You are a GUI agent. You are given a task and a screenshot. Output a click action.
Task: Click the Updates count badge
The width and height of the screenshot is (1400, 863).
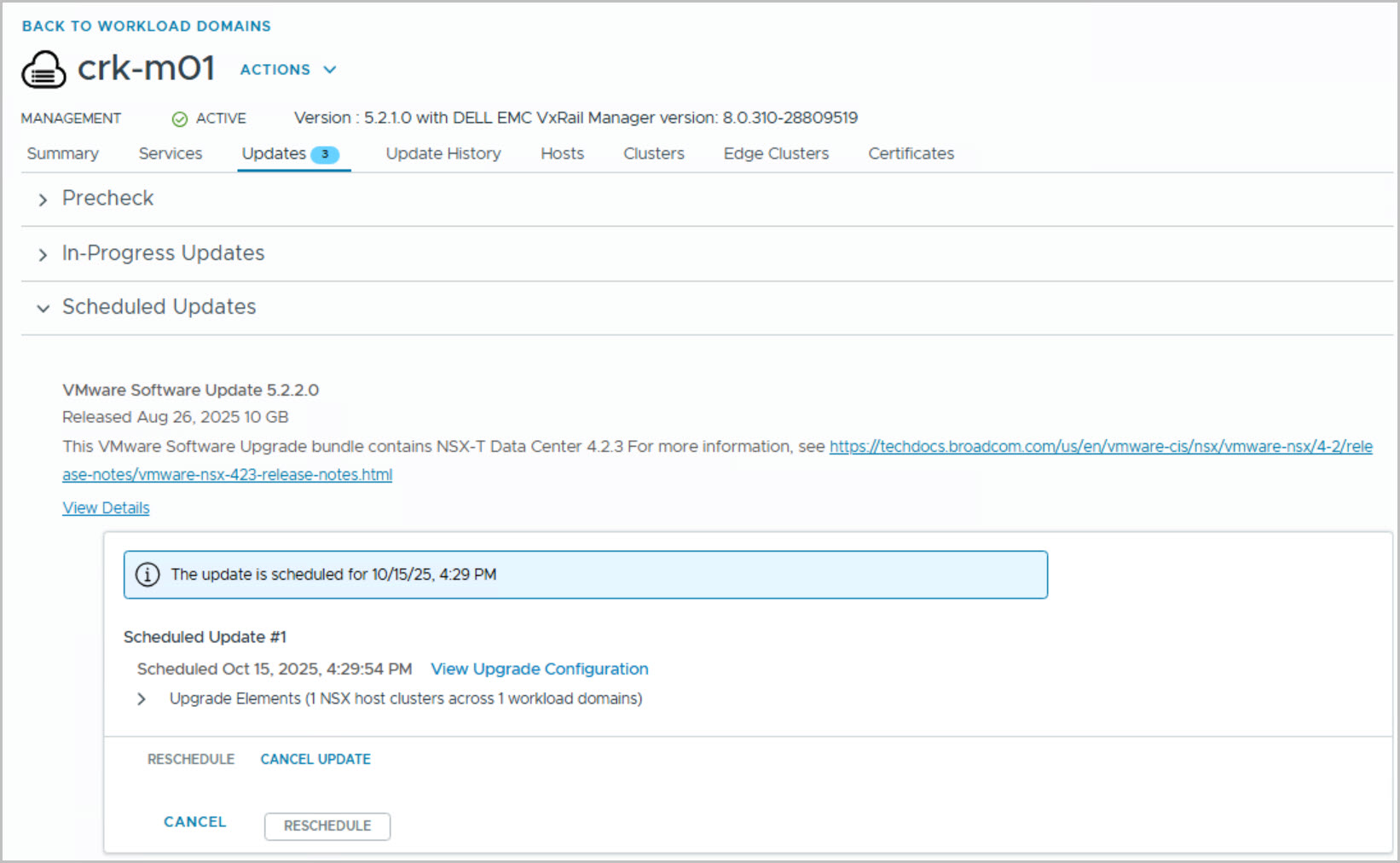[x=325, y=154]
